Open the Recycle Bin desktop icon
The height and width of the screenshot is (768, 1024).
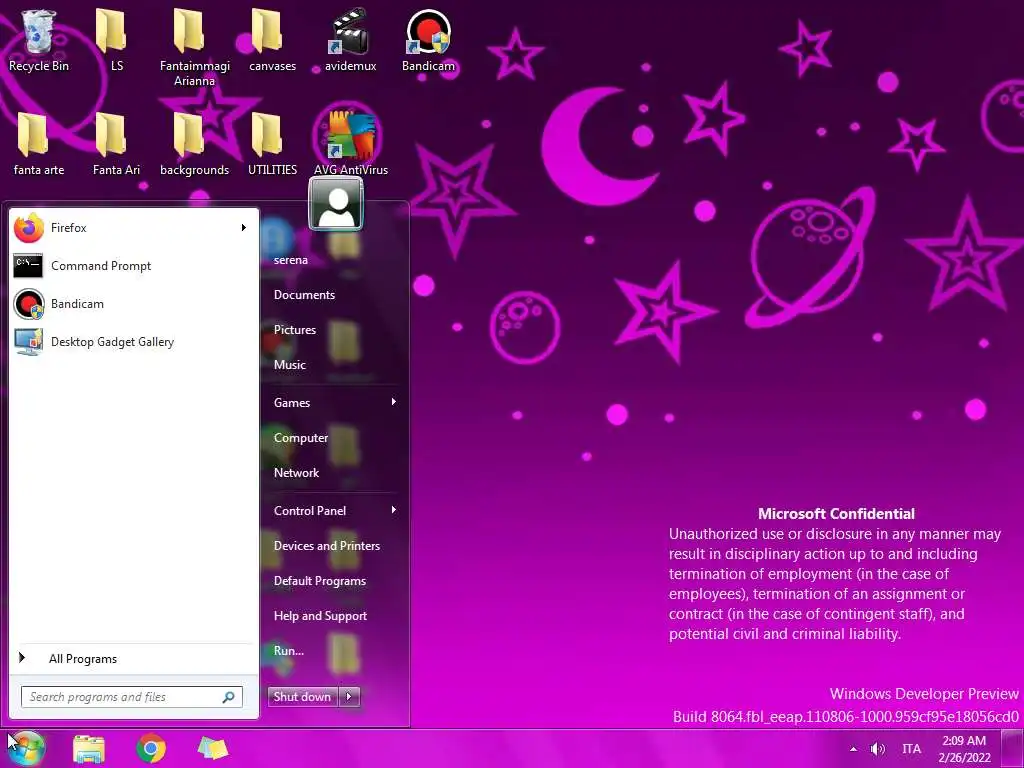tap(39, 40)
